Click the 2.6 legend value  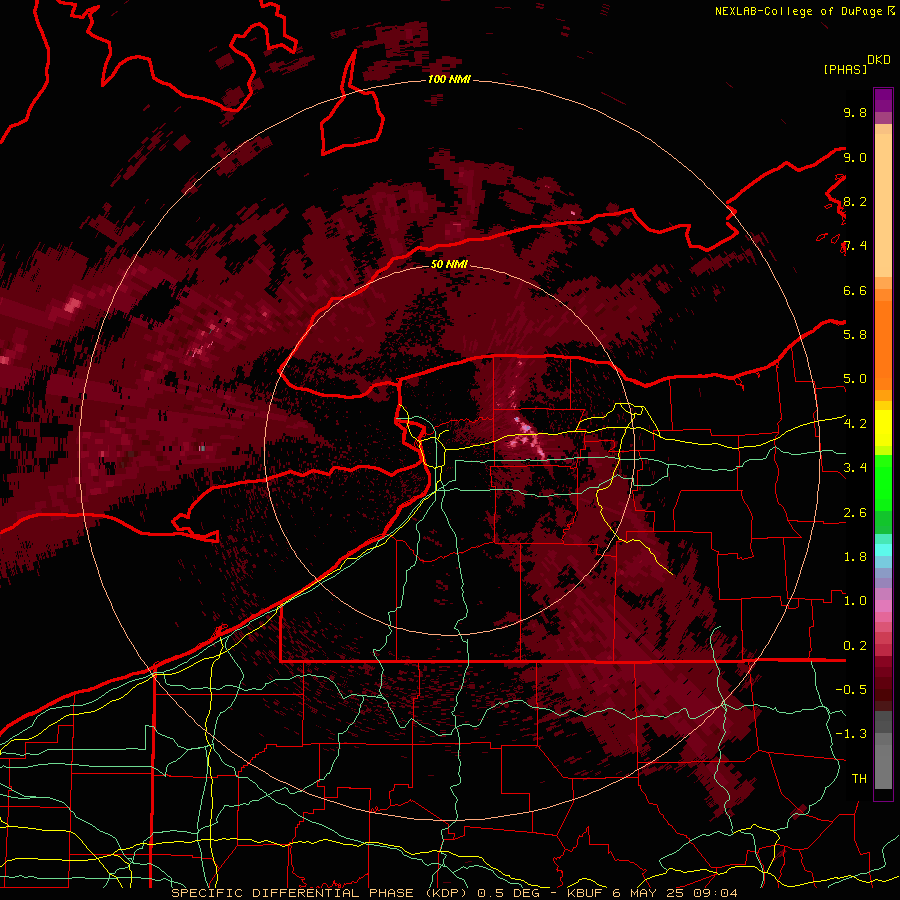(x=855, y=512)
